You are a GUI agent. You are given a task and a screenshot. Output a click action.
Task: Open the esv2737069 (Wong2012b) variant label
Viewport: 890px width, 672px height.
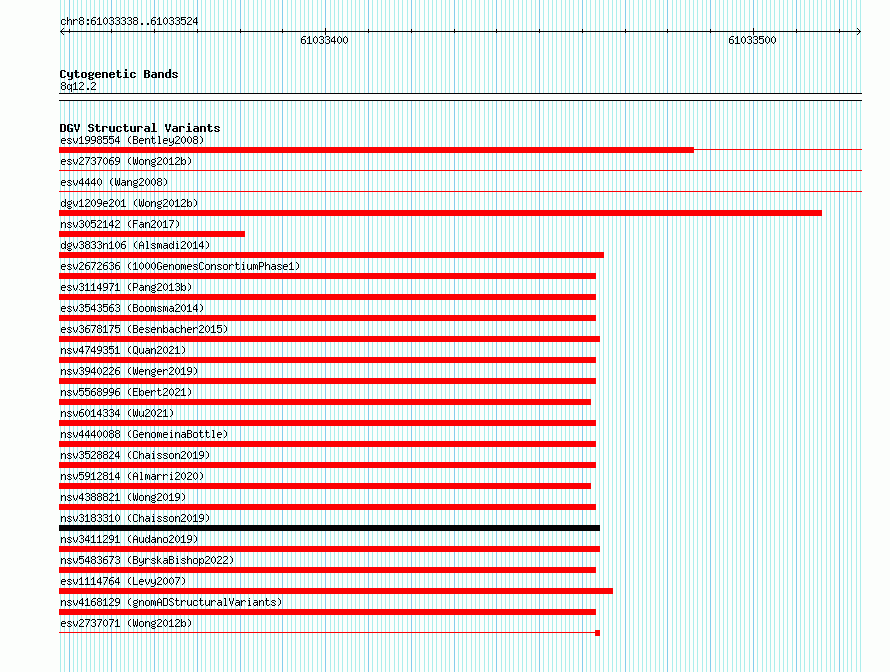click(x=126, y=161)
